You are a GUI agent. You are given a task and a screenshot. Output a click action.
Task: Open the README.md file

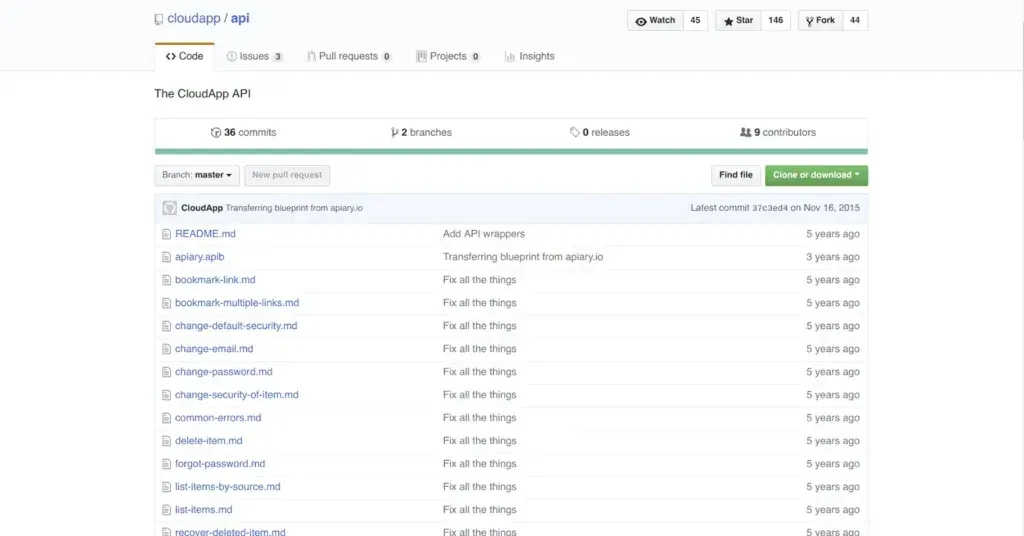click(x=205, y=234)
